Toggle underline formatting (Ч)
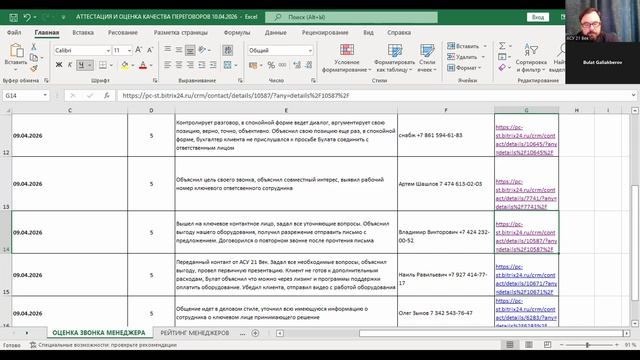This screenshot has height=360, width=640. [81, 65]
